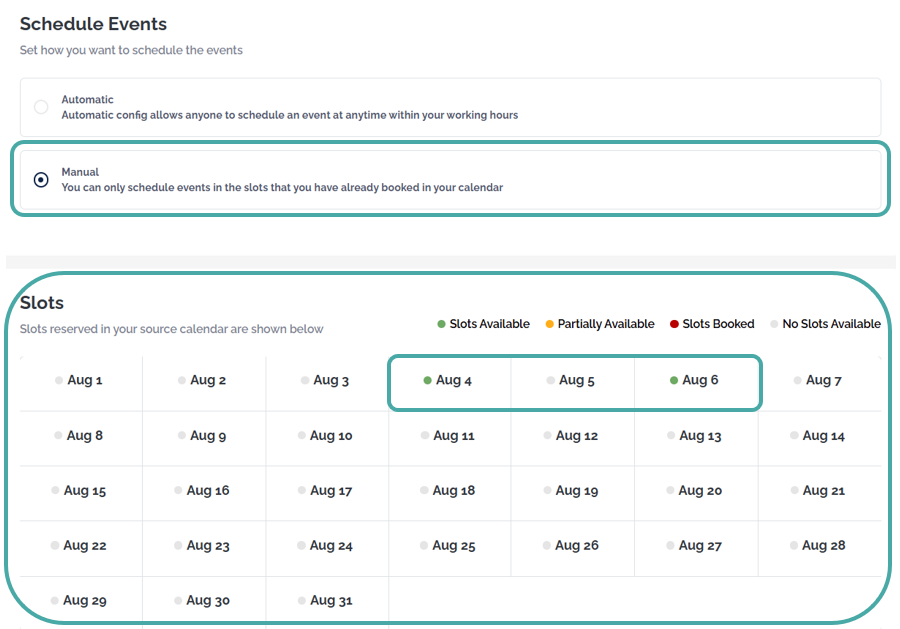Click the Manual option description card

(450, 180)
